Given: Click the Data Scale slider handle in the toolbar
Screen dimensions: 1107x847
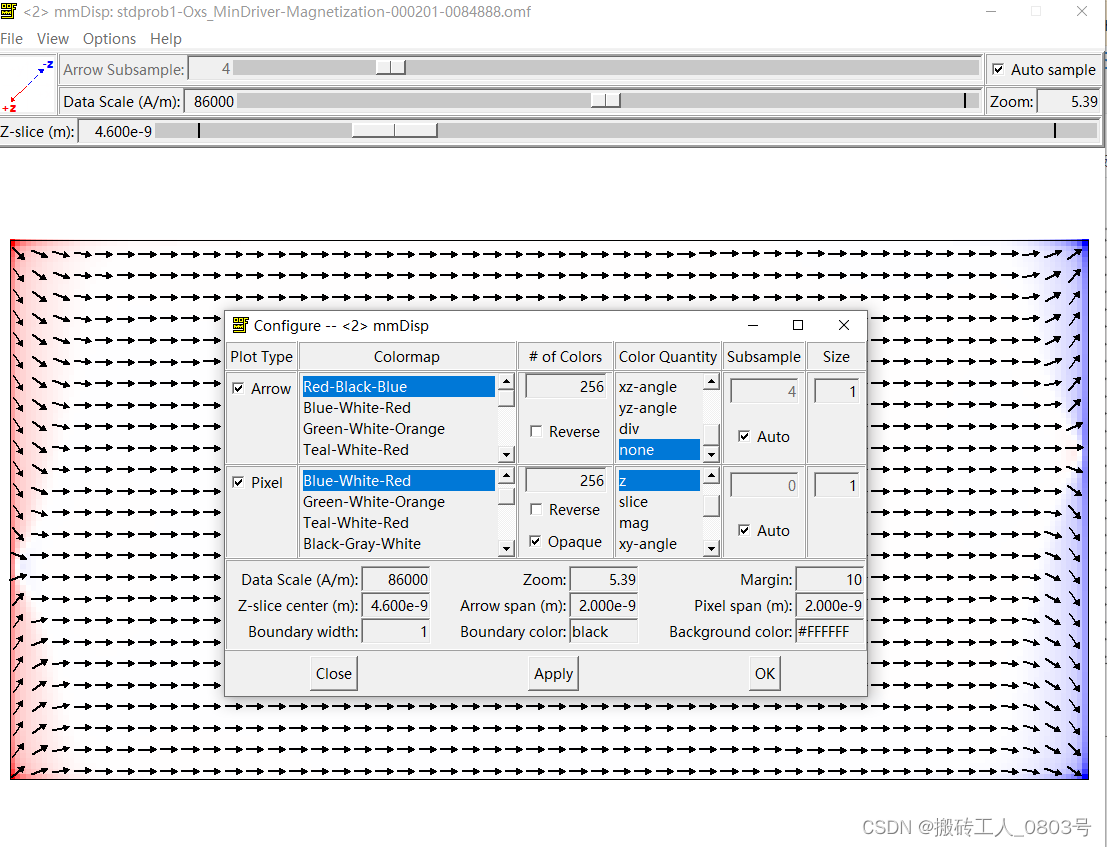Looking at the screenshot, I should click(605, 100).
